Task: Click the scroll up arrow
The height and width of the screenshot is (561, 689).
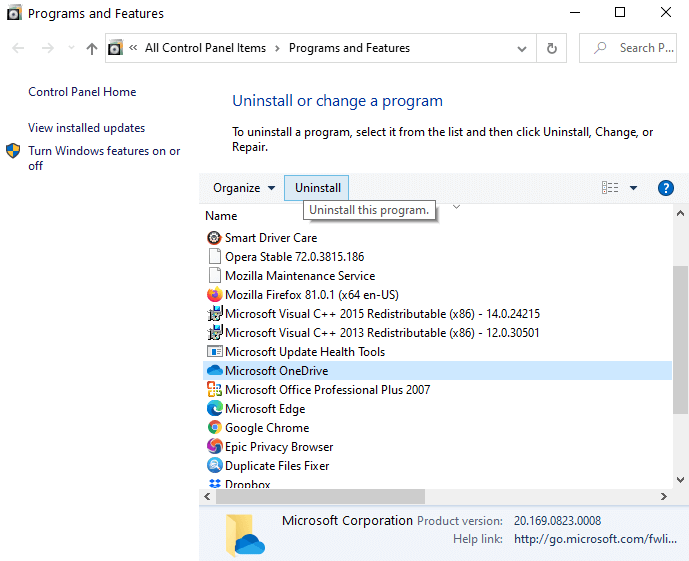Action: click(681, 214)
